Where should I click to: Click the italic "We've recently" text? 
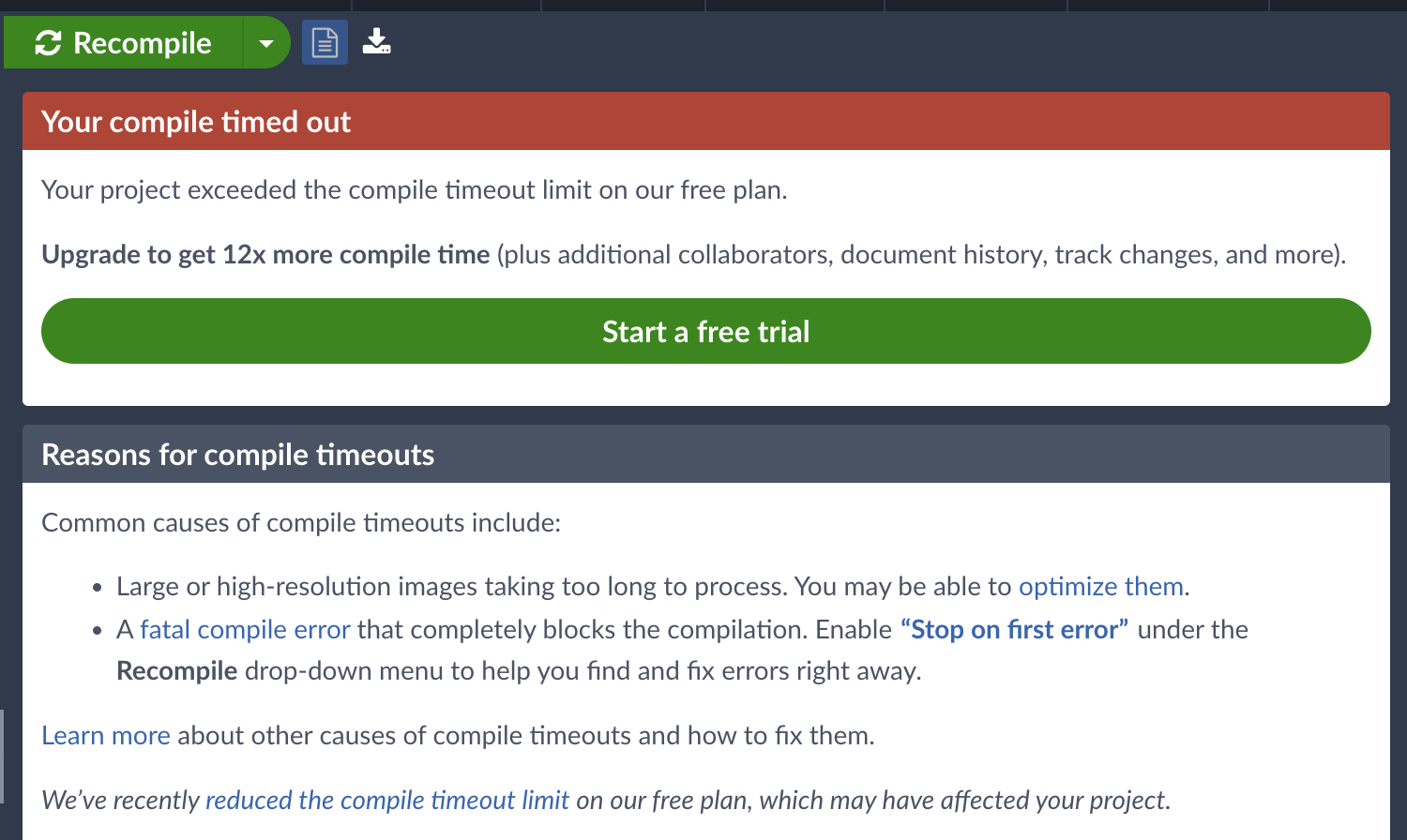pyautogui.click(x=121, y=801)
